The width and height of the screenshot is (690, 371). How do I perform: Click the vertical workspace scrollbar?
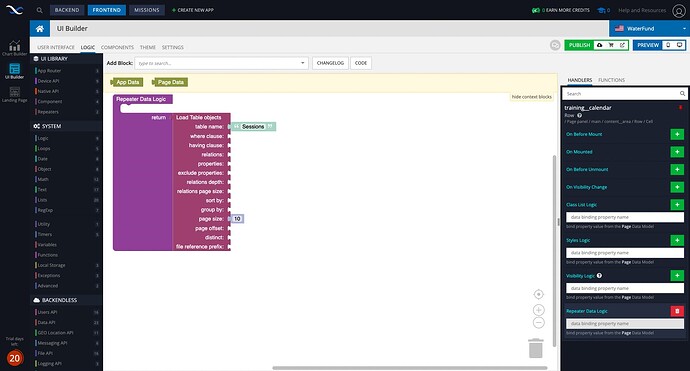tap(554, 251)
